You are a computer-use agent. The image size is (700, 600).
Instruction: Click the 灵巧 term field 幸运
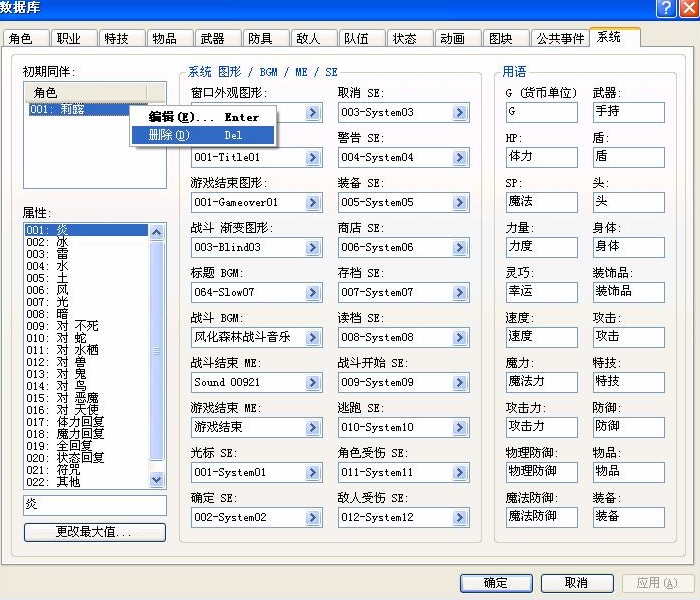(542, 292)
